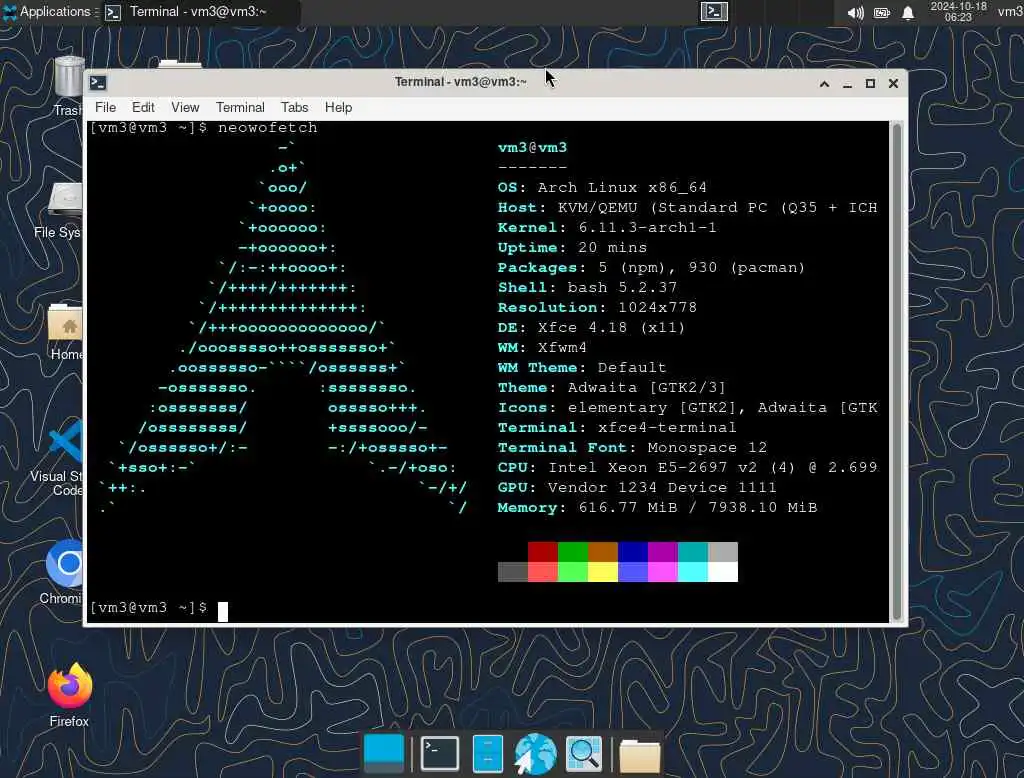
Task: Launch terminal emulator from the dock
Action: coord(440,754)
